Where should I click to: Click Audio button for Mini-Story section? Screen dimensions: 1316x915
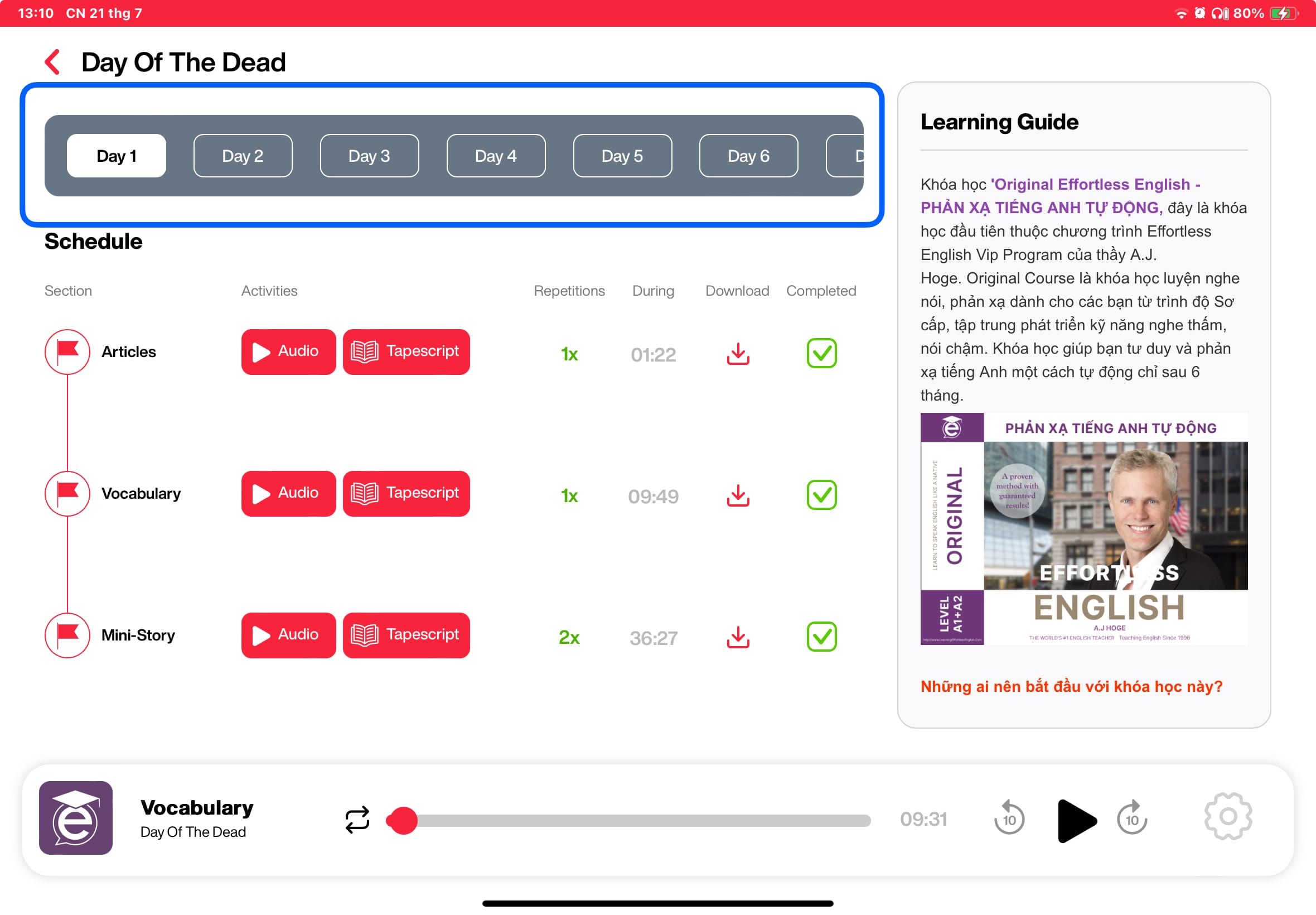284,634
